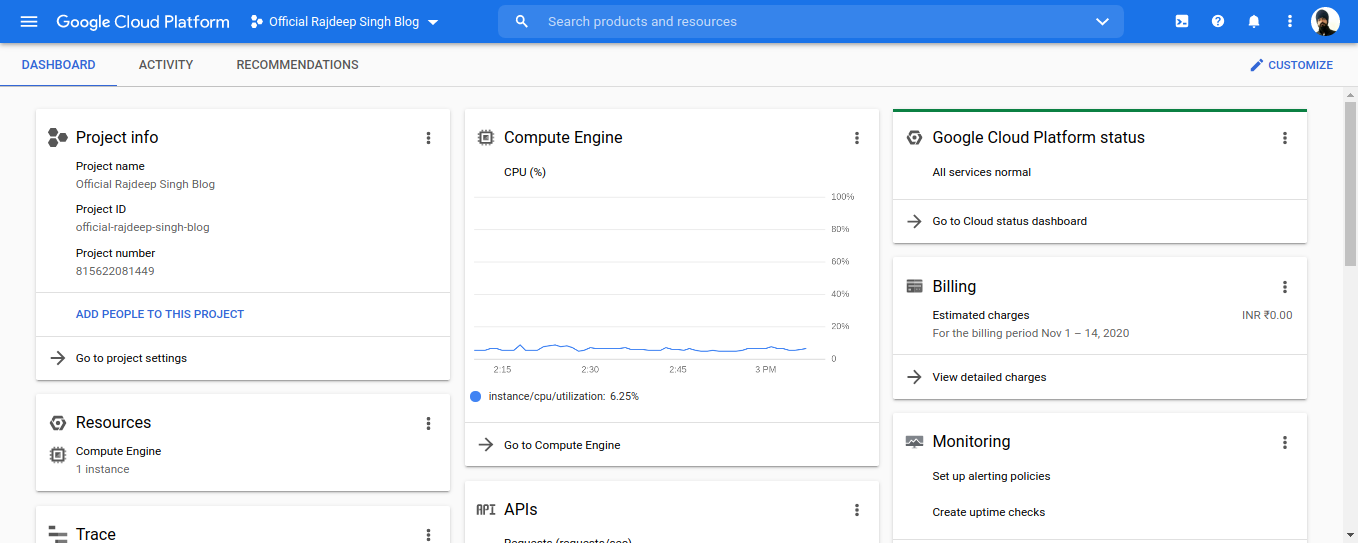Open the Help question mark icon
The image size is (1358, 543).
click(1218, 22)
